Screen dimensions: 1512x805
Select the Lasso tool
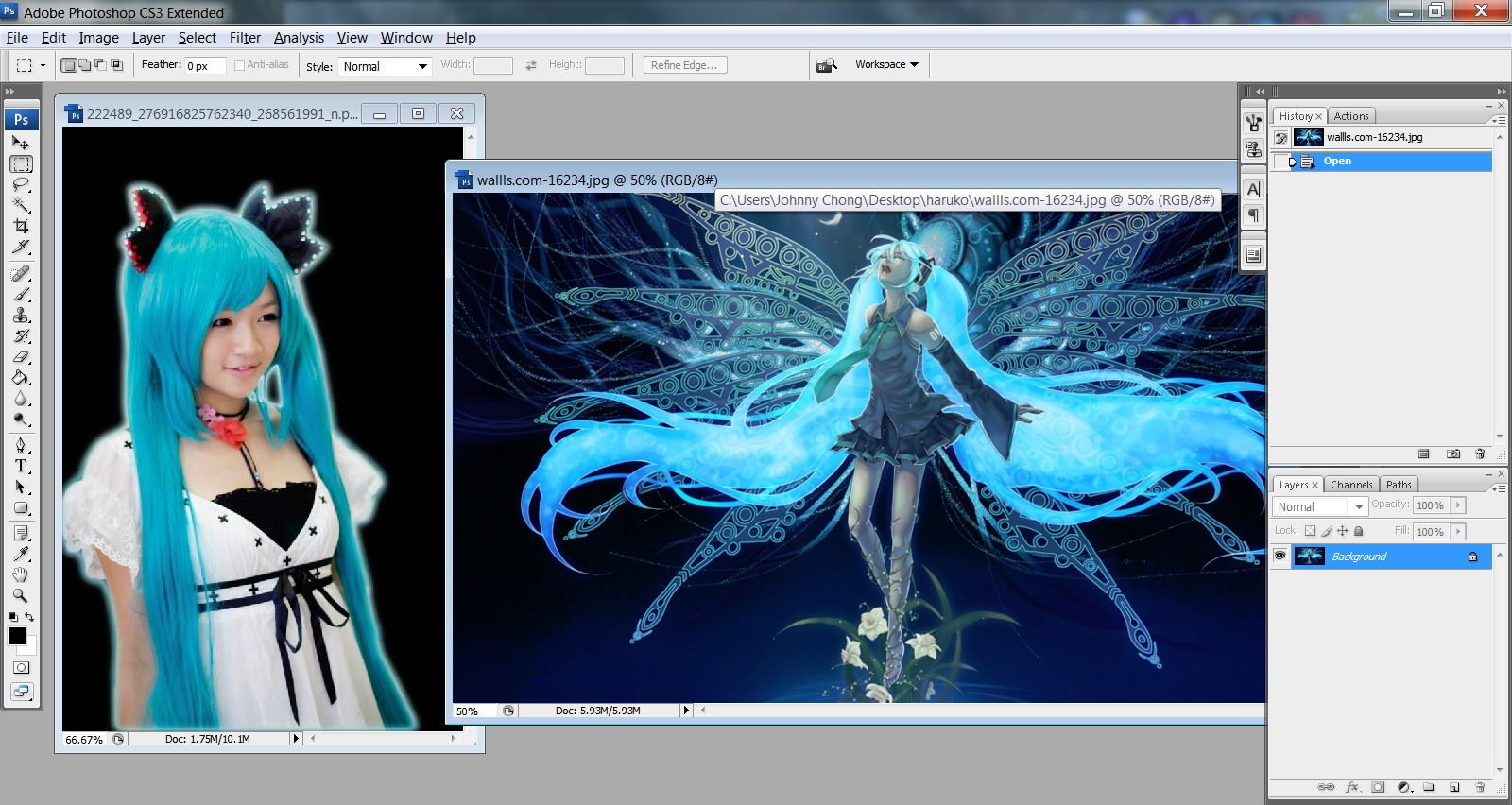[21, 184]
